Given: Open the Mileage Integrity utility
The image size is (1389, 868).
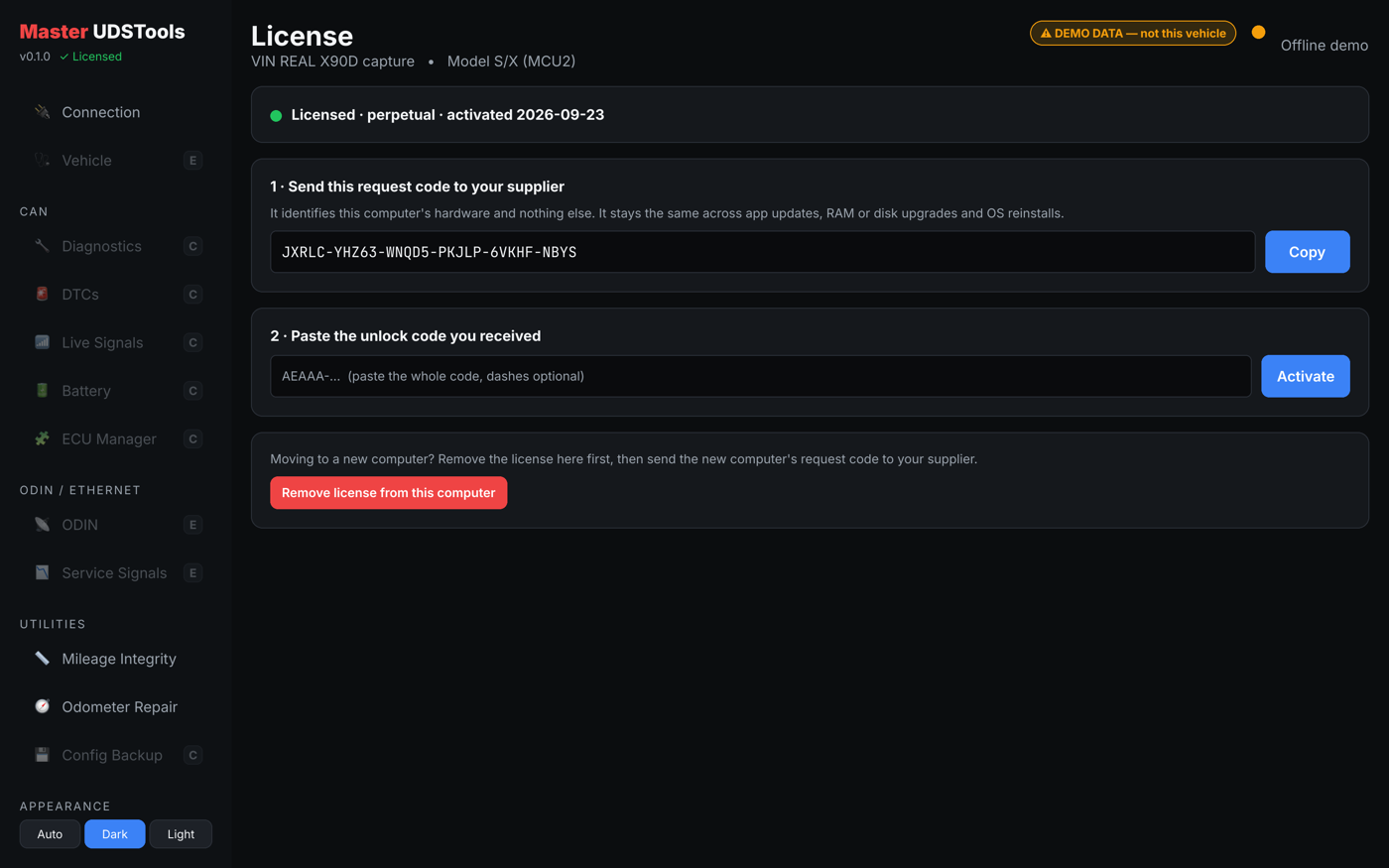Looking at the screenshot, I should point(116,659).
